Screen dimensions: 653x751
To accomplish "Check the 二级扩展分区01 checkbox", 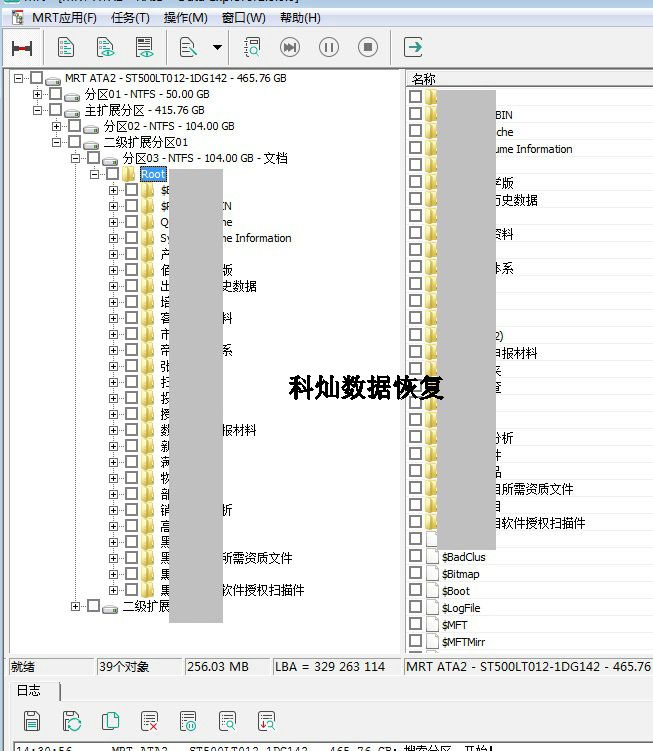I will (74, 142).
